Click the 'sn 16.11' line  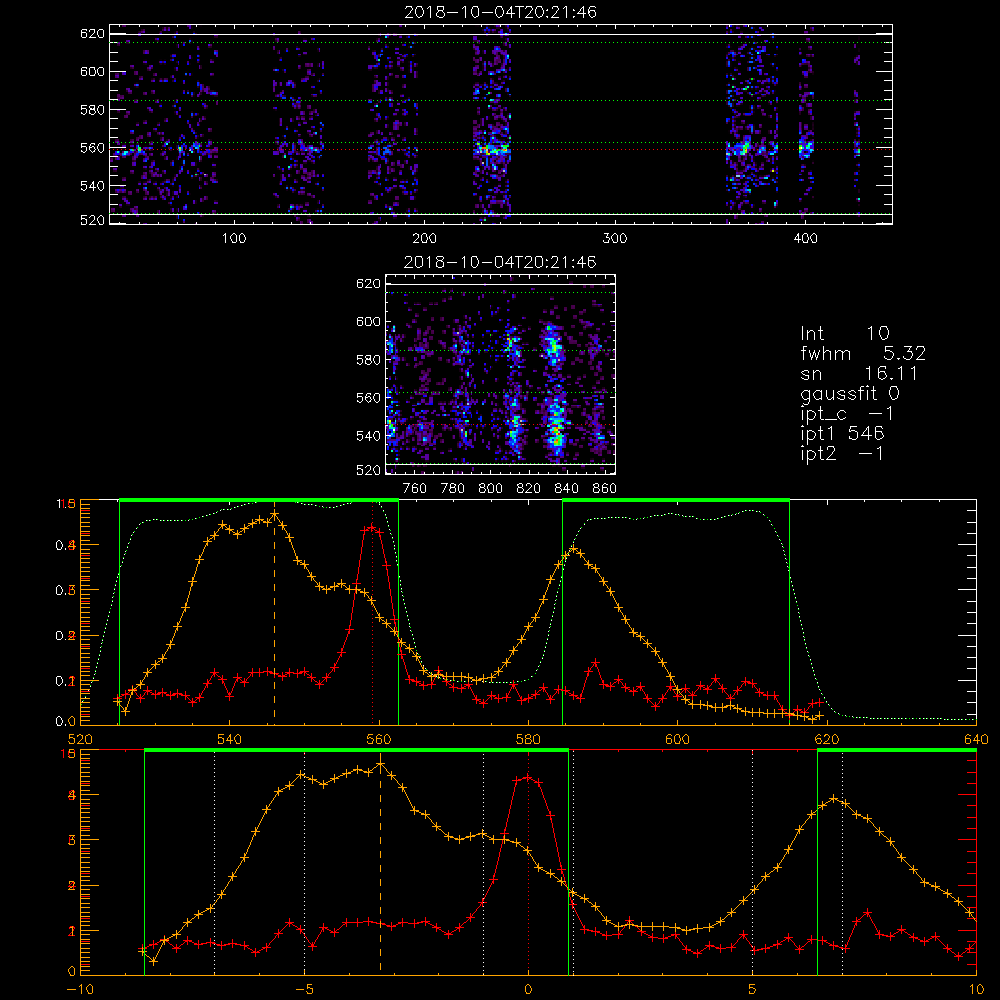tap(859, 374)
